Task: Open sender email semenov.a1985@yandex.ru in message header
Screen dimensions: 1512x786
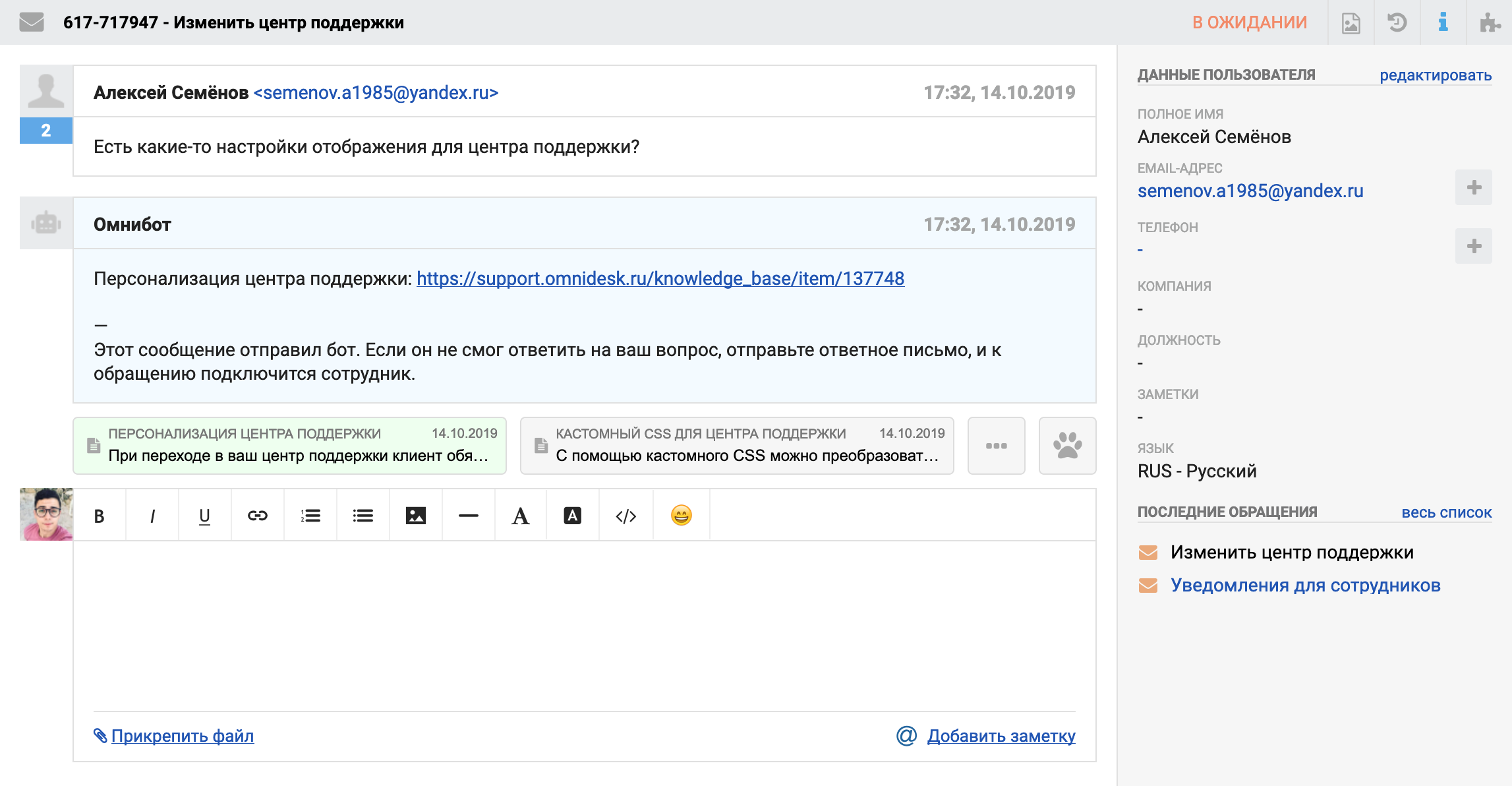Action: 376,92
